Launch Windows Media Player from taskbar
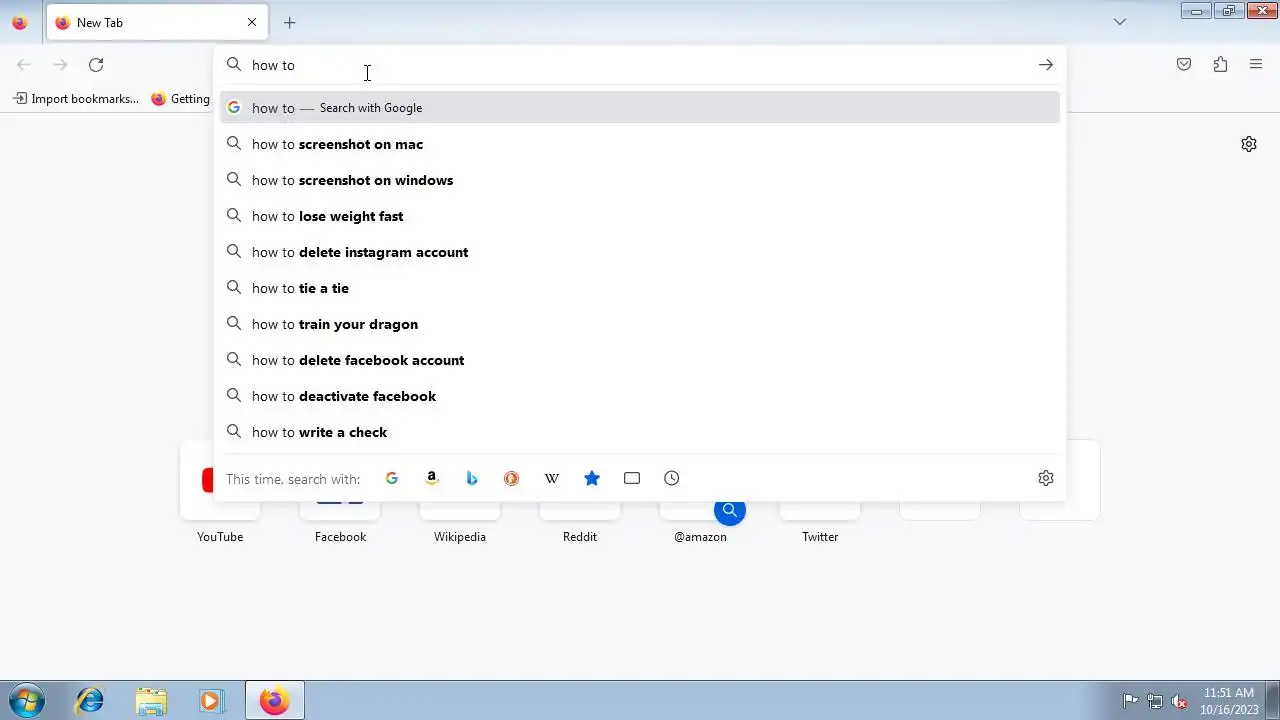 tap(211, 701)
